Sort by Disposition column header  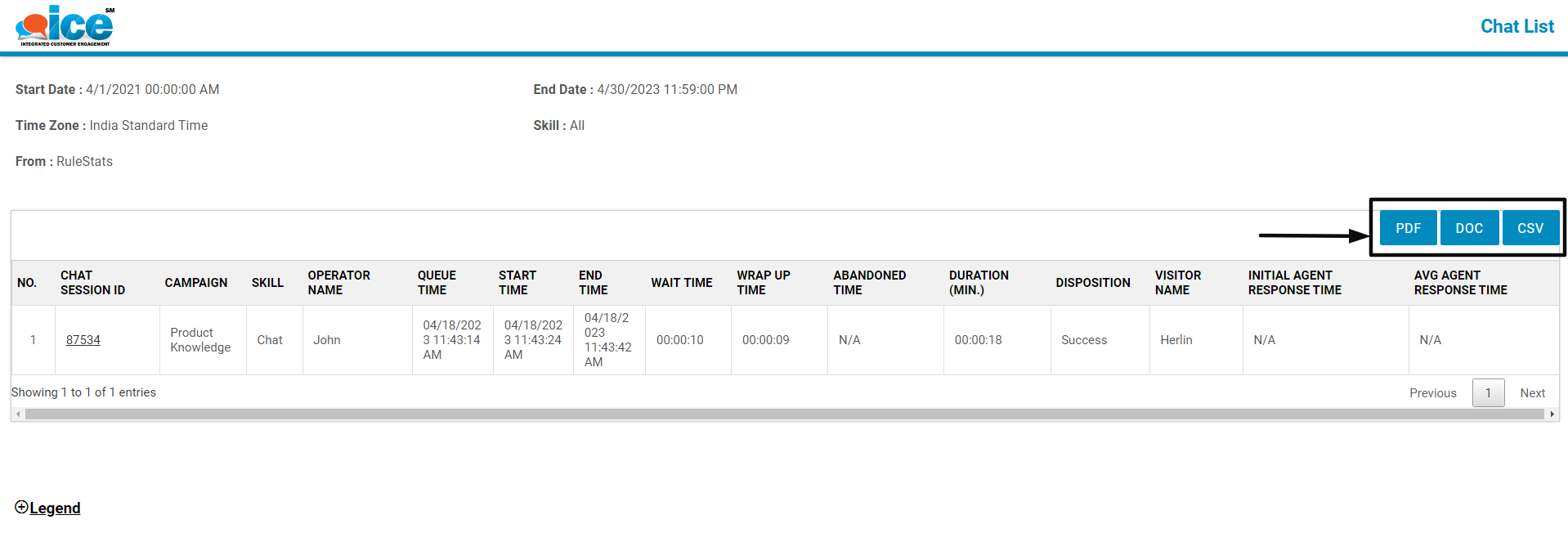click(x=1093, y=283)
